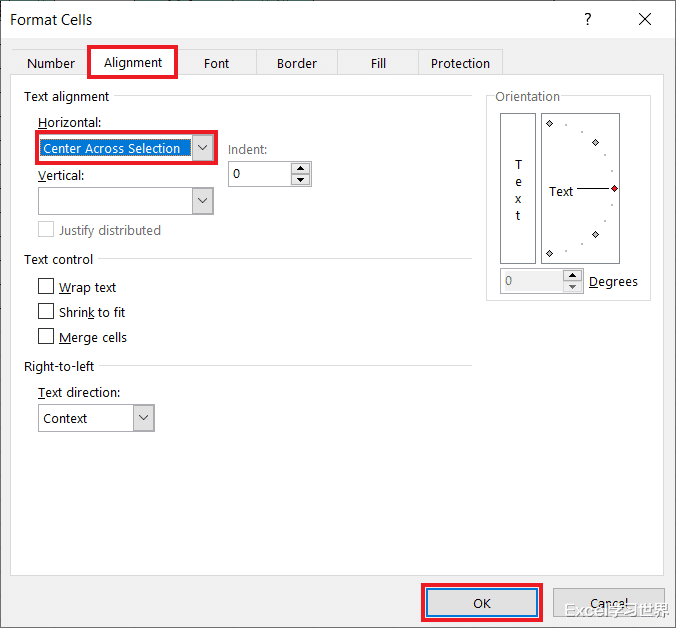Select the Center Across Selection field
This screenshot has height=628, width=676.
[x=116, y=148]
